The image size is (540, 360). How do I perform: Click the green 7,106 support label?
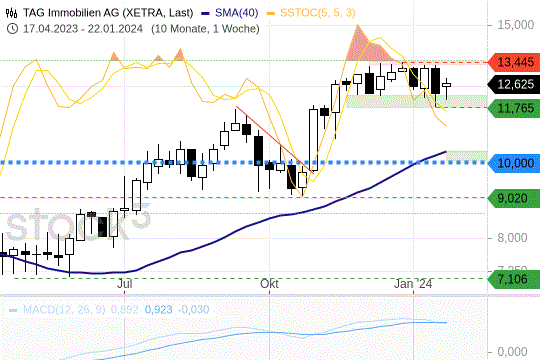(514, 279)
